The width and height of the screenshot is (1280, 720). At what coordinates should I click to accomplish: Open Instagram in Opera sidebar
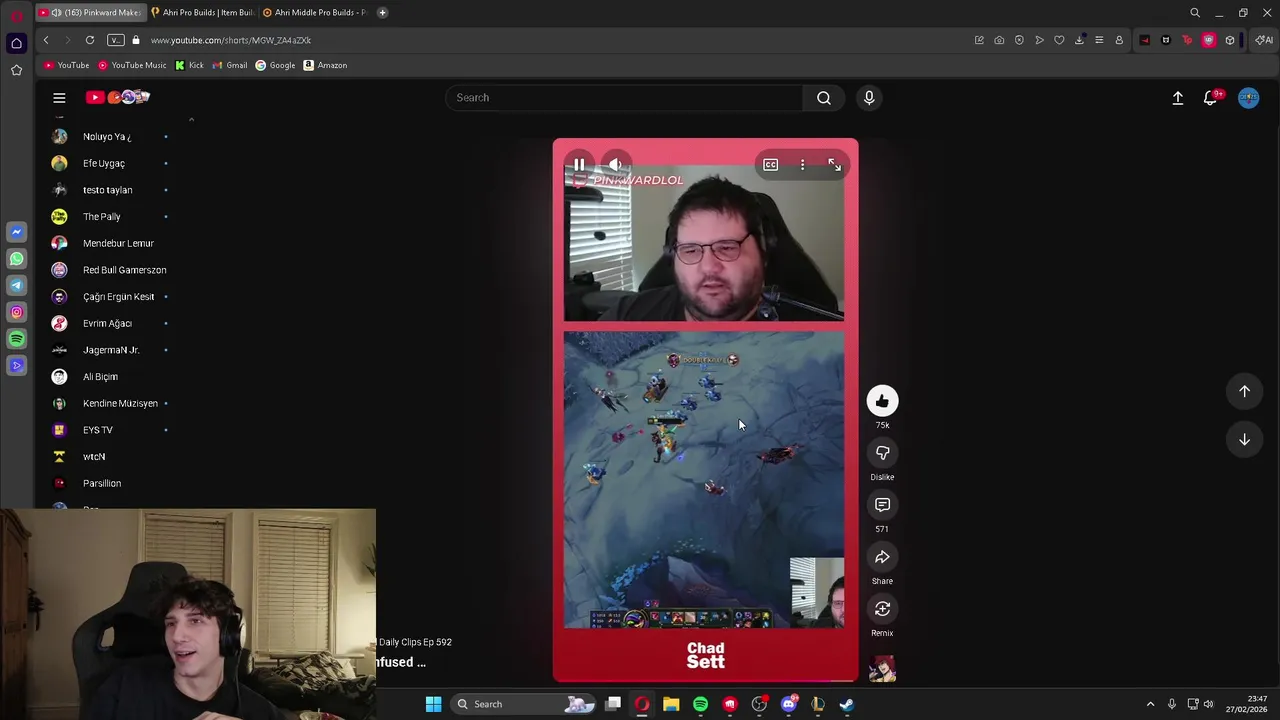coord(16,312)
